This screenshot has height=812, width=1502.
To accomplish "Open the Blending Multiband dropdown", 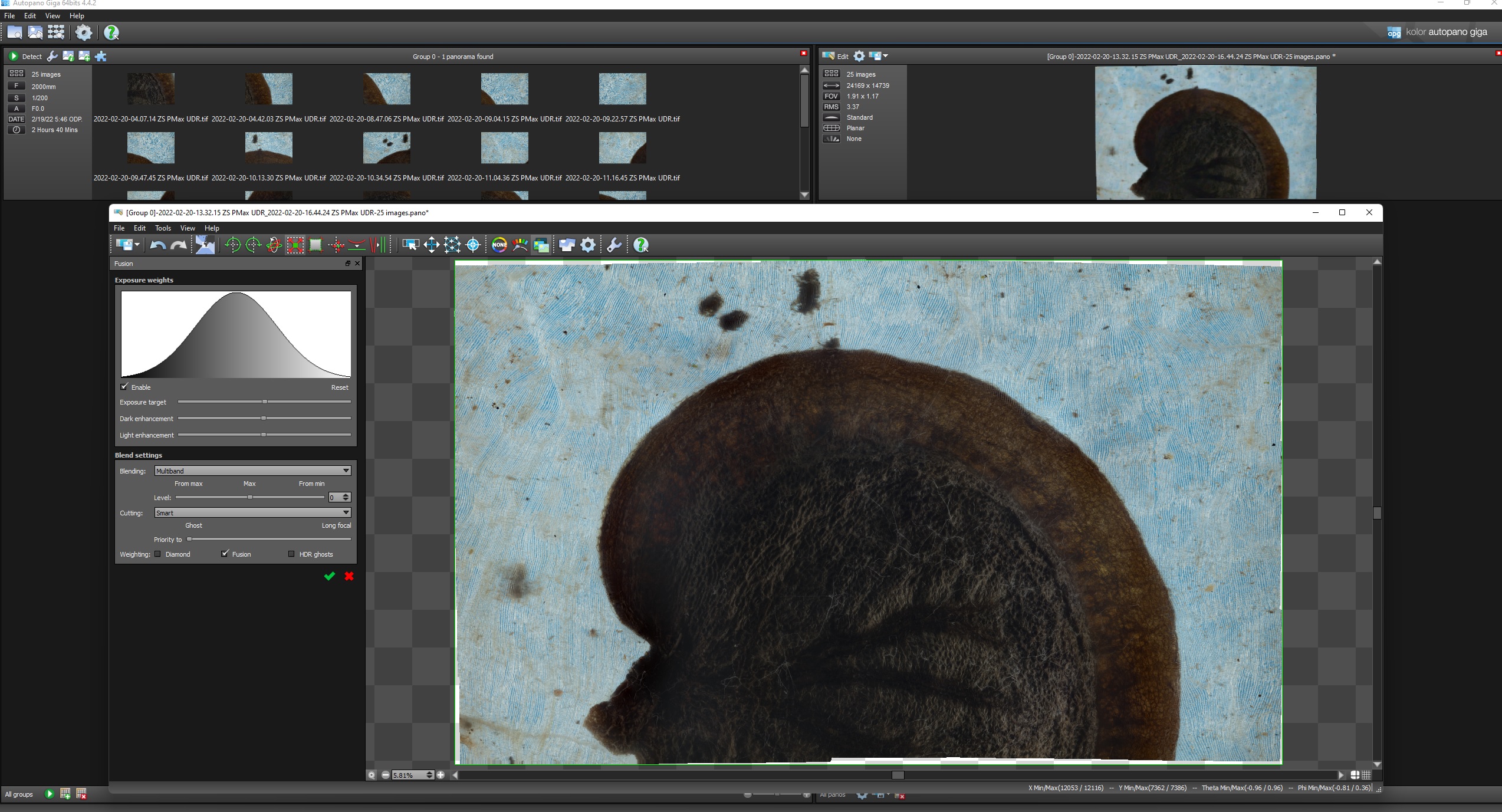I will (252, 471).
